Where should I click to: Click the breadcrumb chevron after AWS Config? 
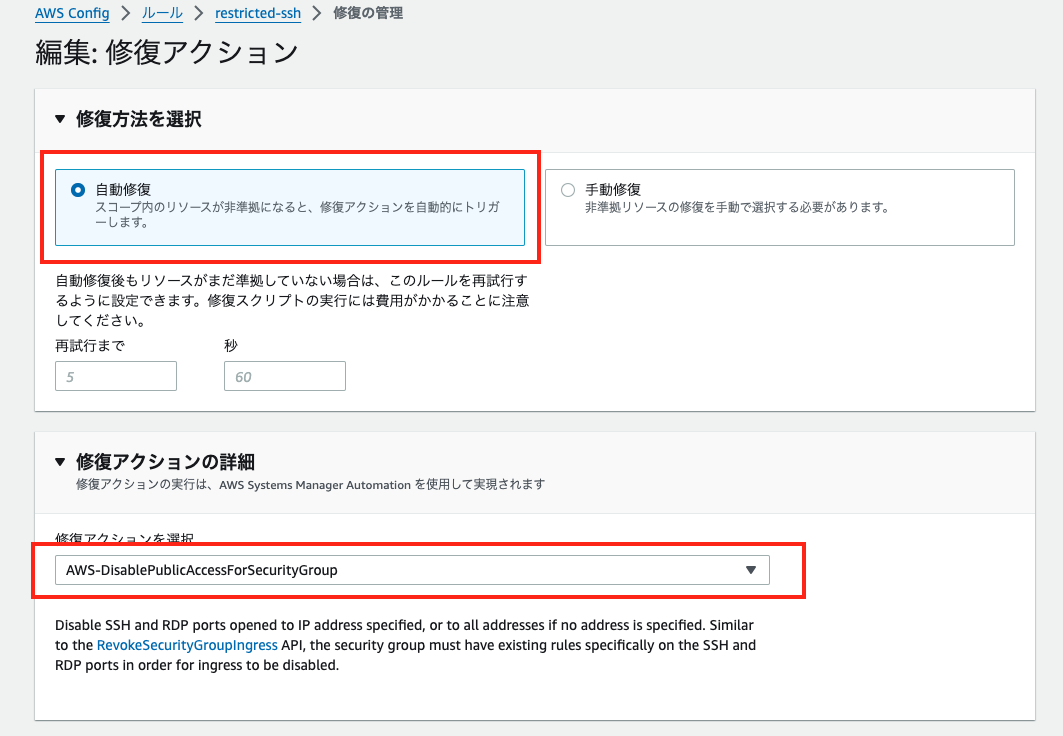(x=125, y=14)
